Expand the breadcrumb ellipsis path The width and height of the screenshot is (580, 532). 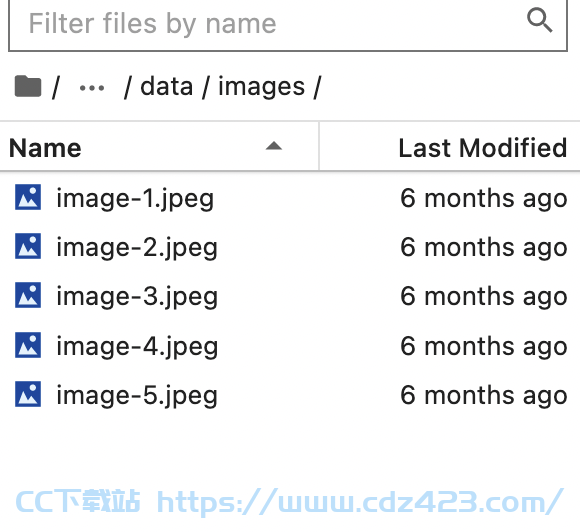92,88
